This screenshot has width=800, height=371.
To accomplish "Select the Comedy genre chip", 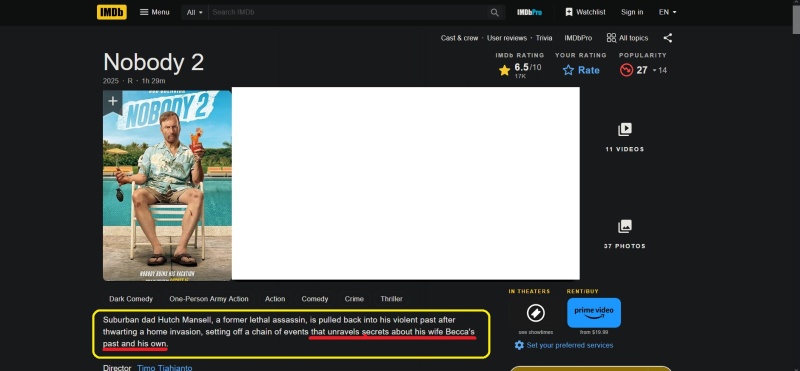I will click(315, 299).
